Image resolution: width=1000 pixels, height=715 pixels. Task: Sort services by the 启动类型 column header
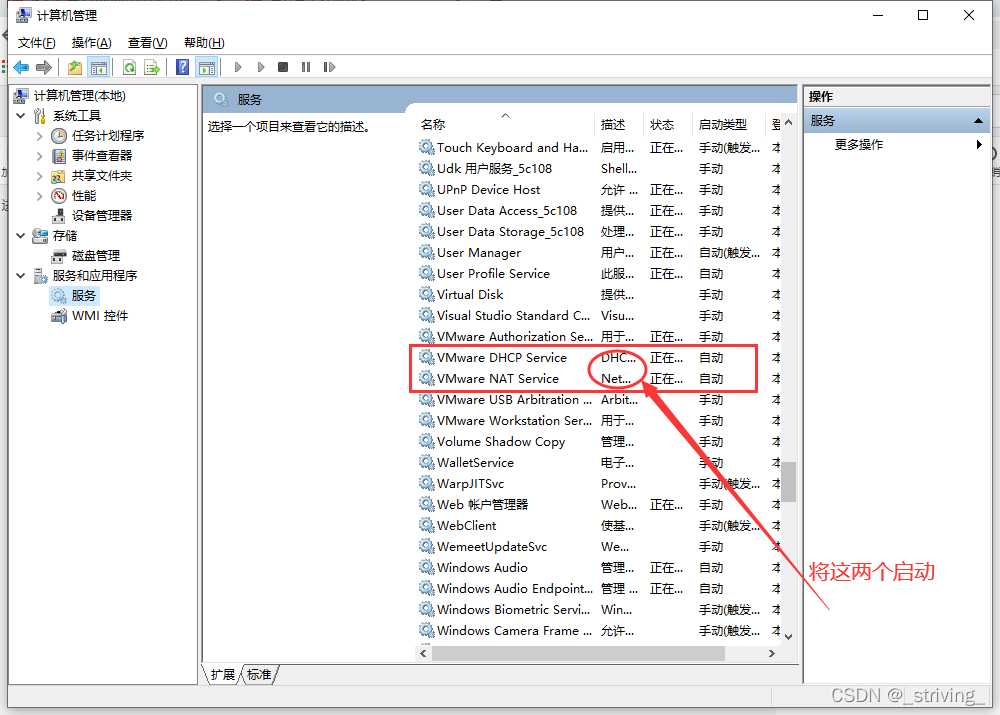(x=723, y=124)
